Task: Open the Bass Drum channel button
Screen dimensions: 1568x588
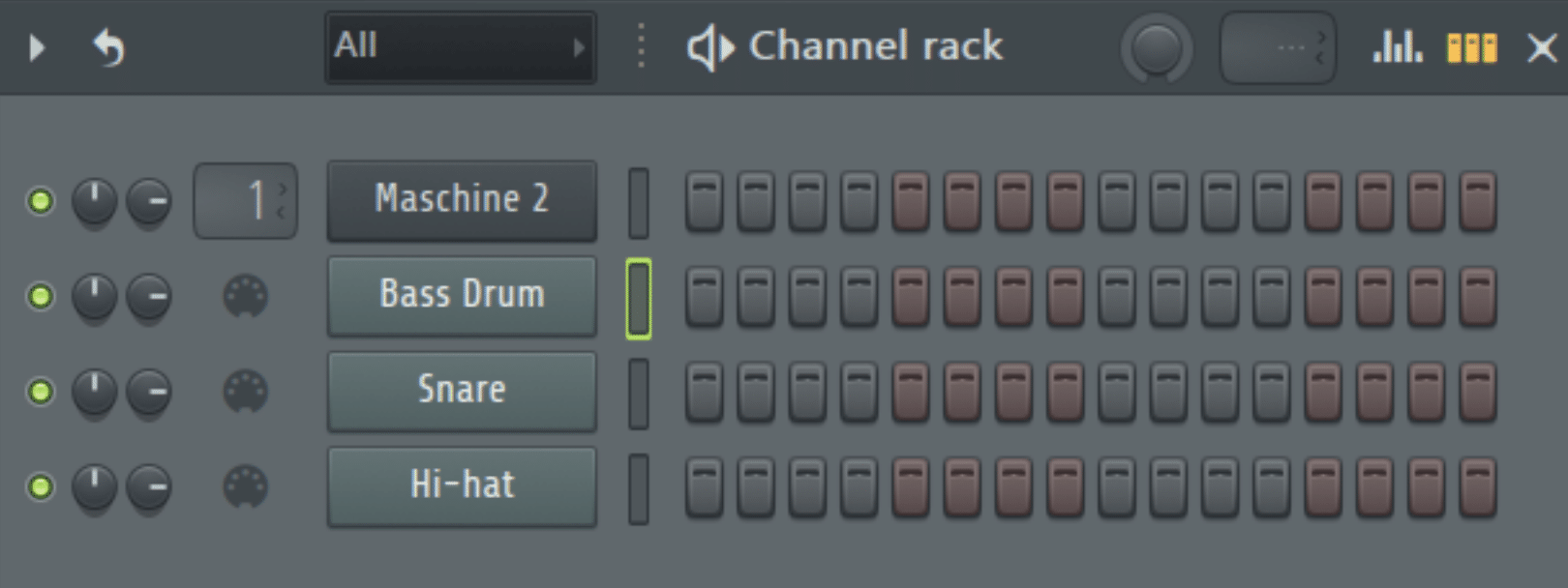Action: [462, 295]
